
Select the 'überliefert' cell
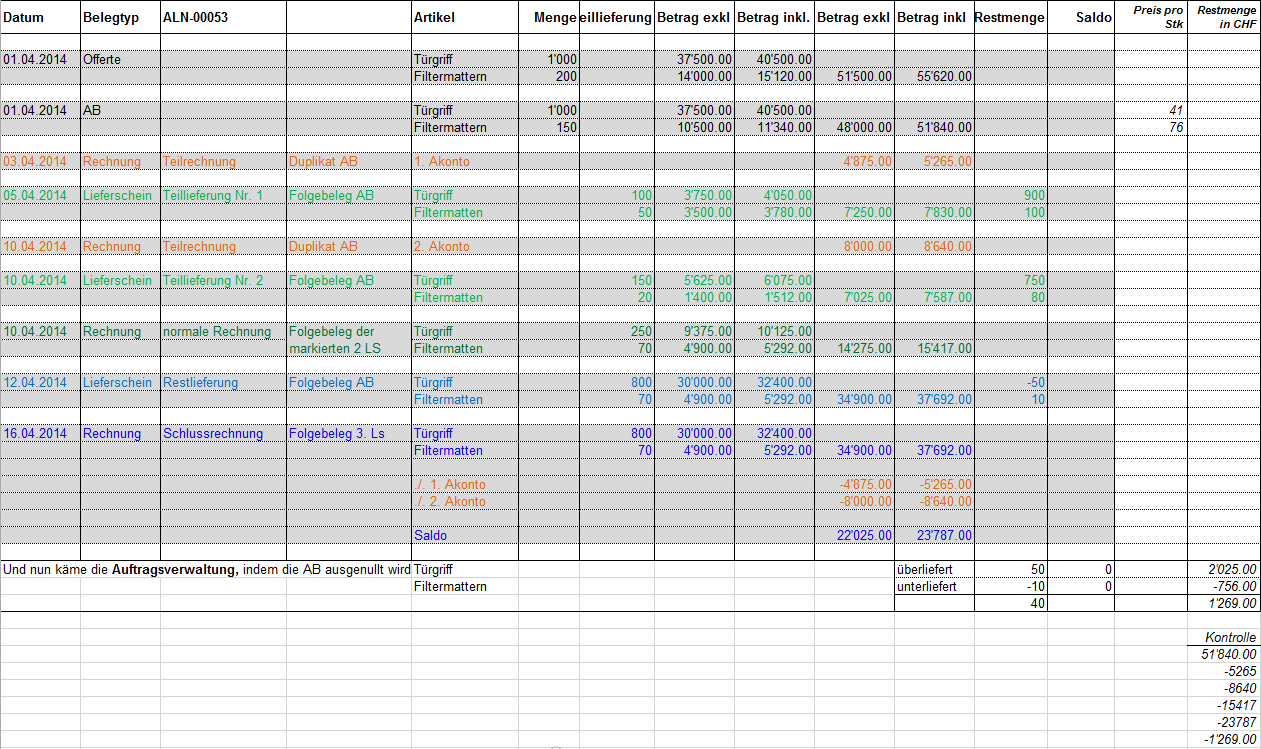(933, 569)
